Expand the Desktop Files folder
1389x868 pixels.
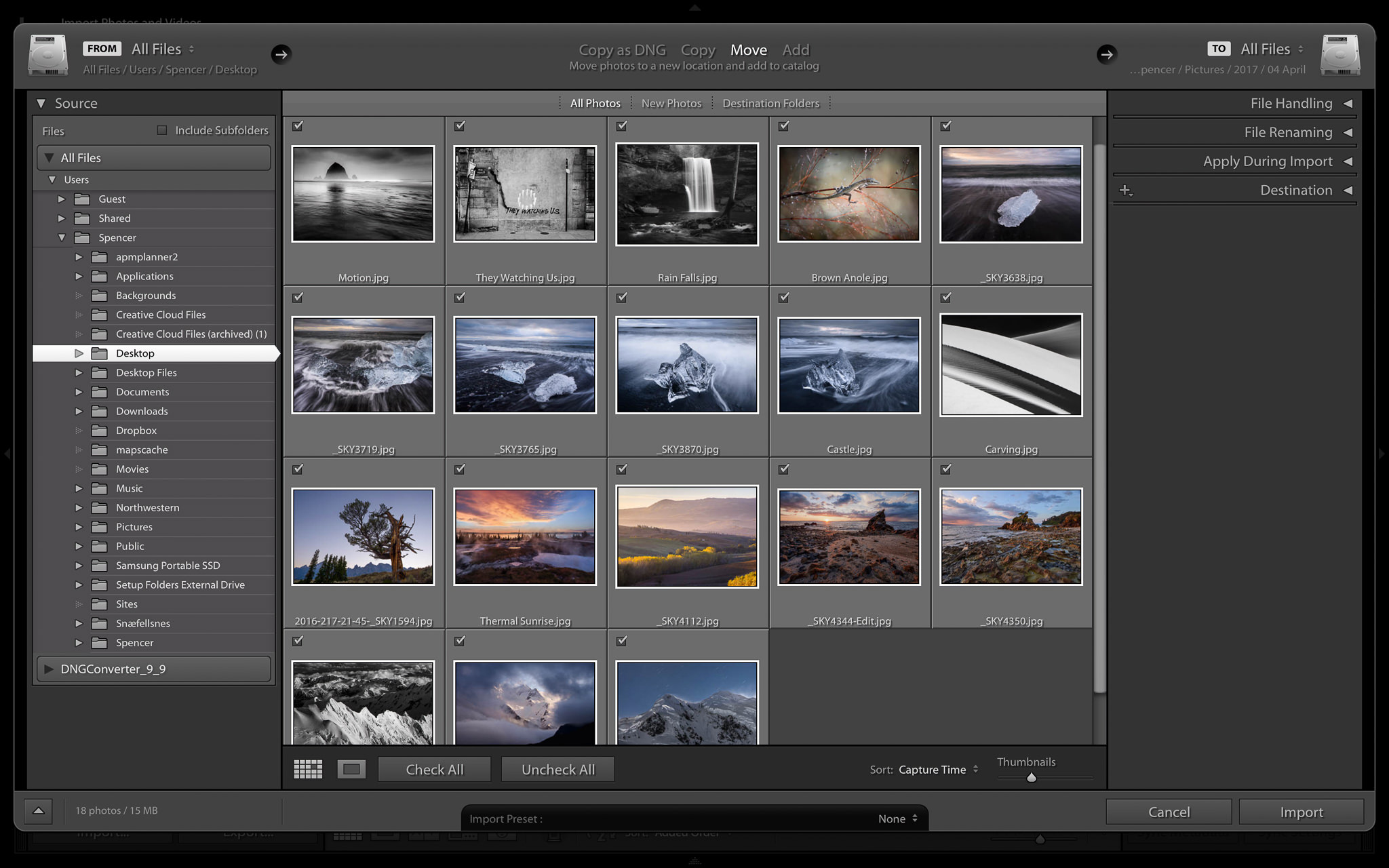pos(80,372)
